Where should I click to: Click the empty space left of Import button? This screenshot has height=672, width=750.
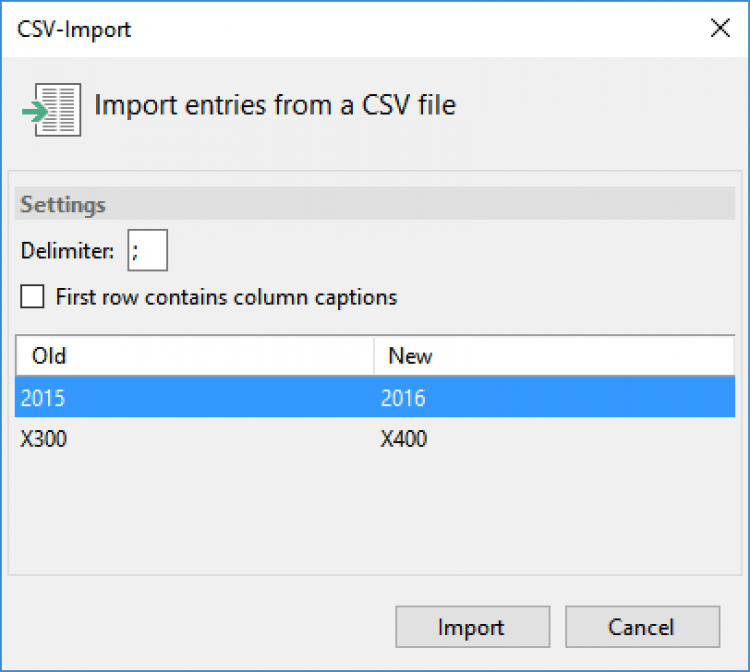(x=200, y=627)
